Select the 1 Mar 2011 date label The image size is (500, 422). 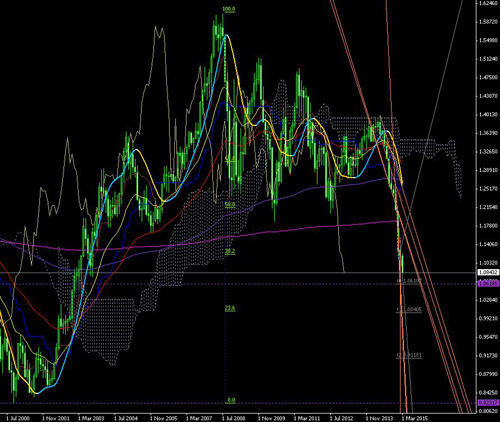[x=307, y=418]
